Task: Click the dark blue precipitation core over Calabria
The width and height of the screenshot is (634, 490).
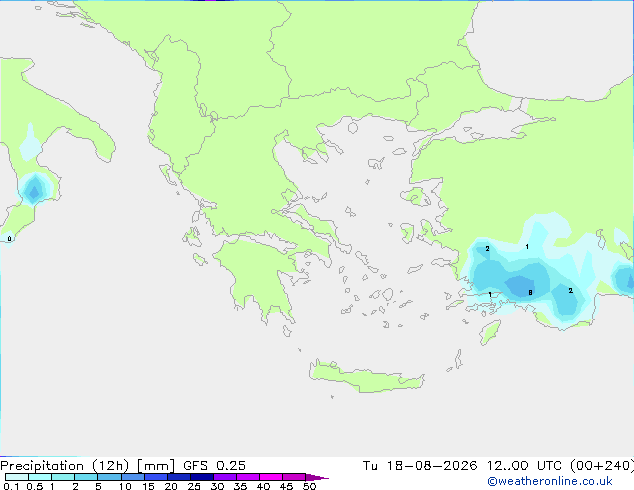Action: 34,192
